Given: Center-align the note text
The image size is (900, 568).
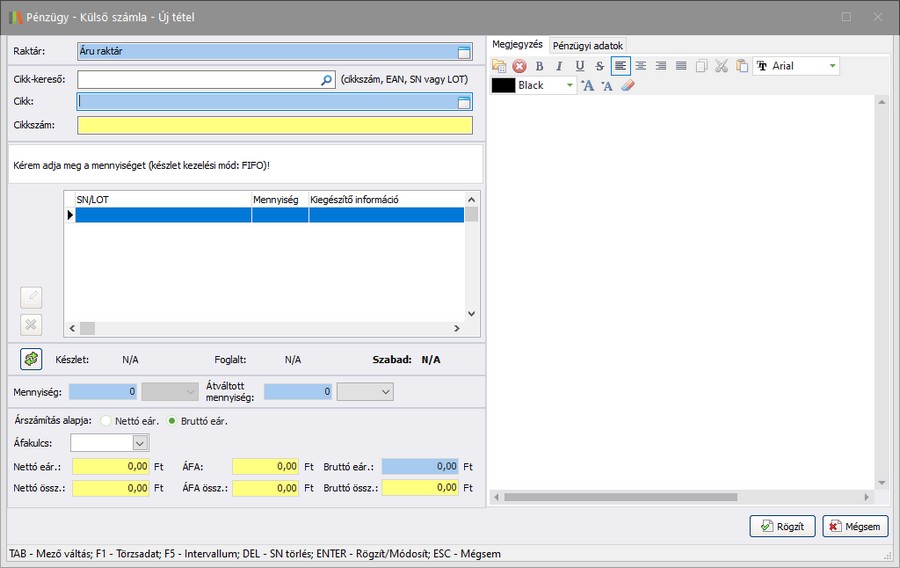Looking at the screenshot, I should (641, 66).
